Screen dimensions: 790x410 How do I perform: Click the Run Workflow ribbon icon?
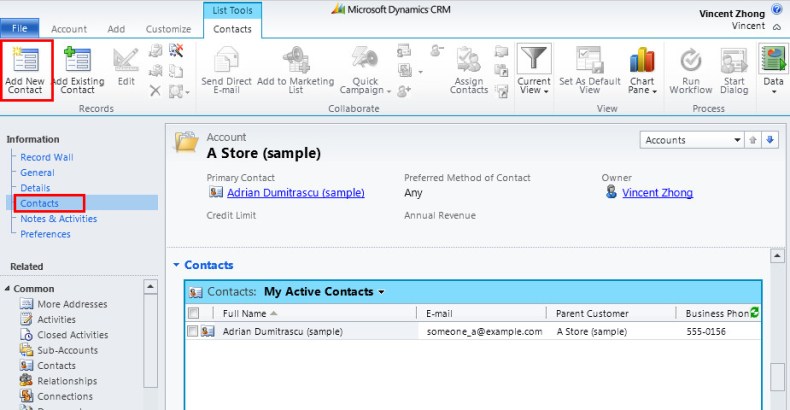(691, 60)
